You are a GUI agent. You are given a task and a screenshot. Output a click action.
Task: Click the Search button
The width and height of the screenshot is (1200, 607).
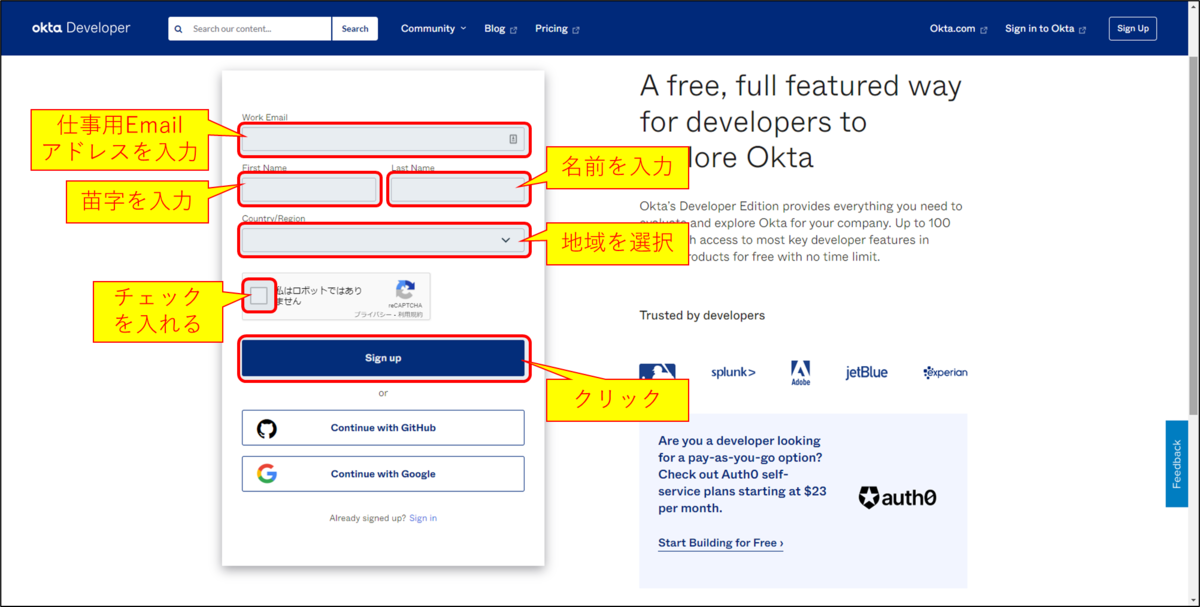pos(355,29)
